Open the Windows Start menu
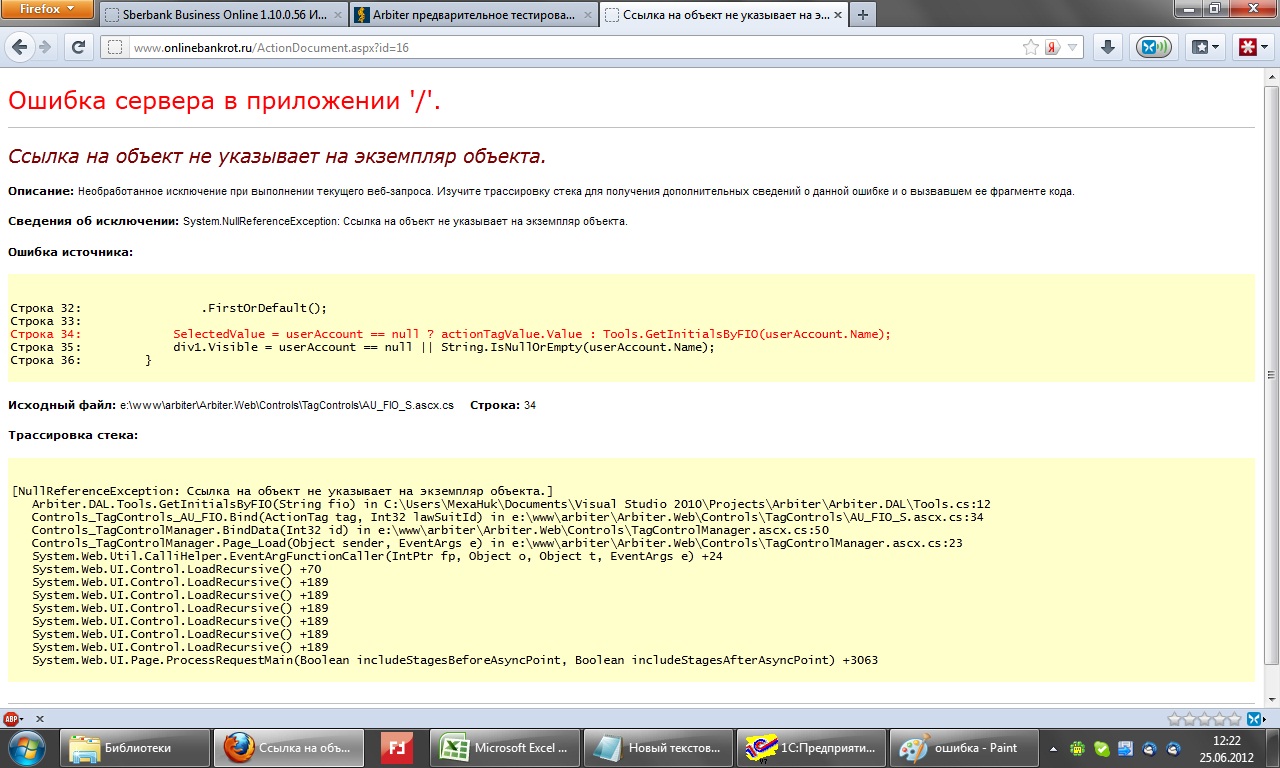 (25, 748)
